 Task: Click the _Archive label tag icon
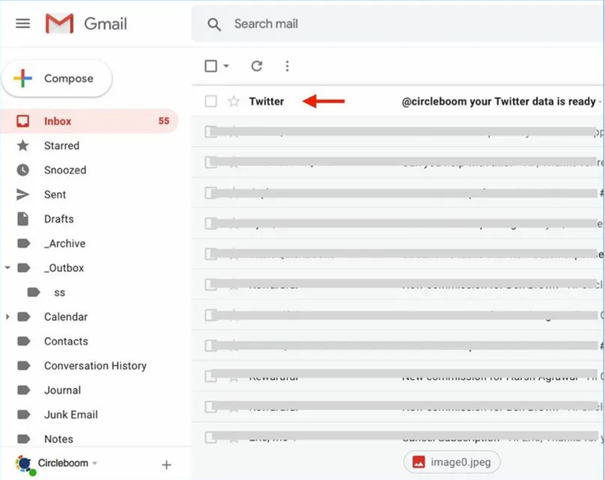(24, 243)
